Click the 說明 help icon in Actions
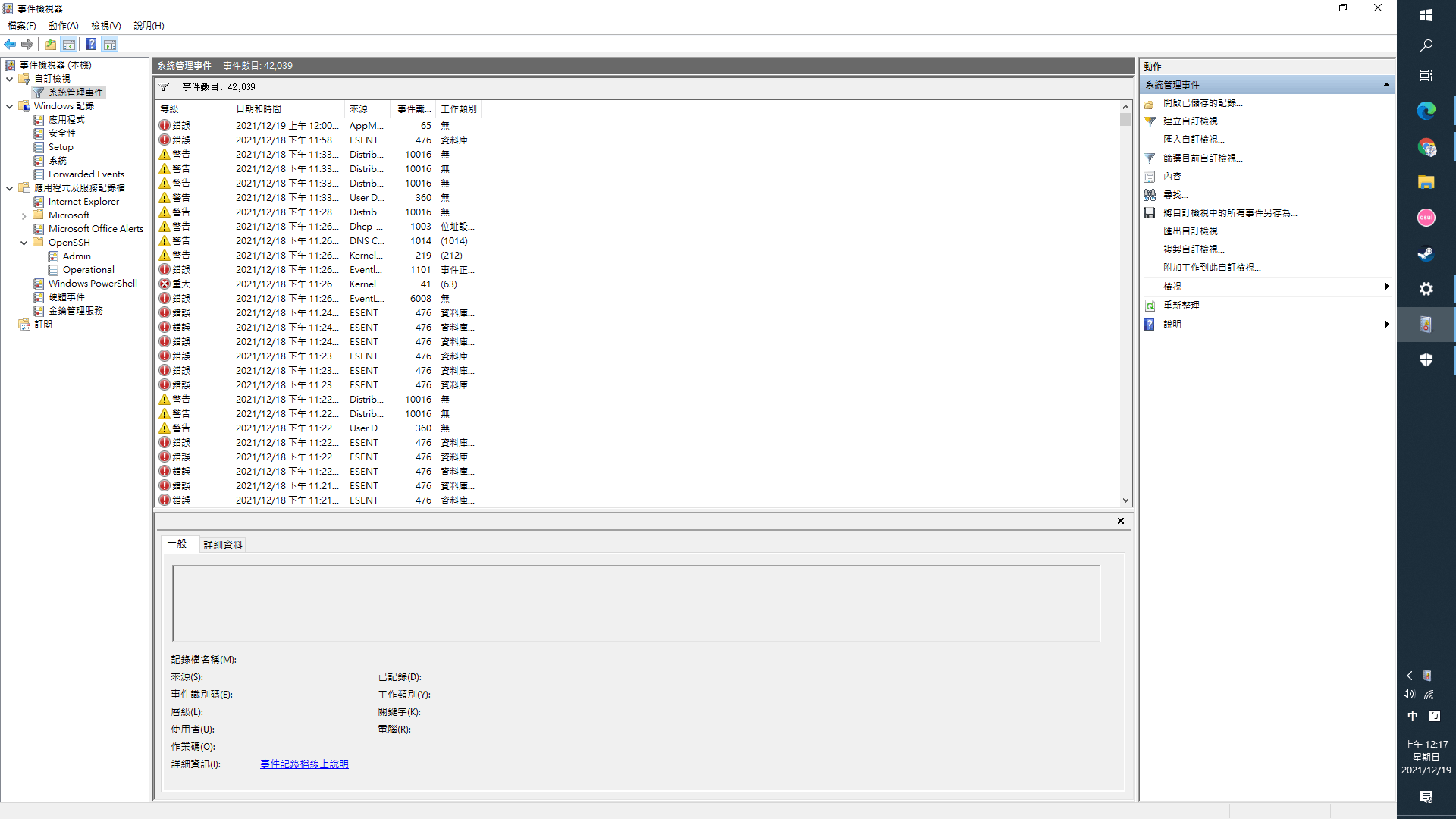This screenshot has height=819, width=1456. click(x=1150, y=325)
